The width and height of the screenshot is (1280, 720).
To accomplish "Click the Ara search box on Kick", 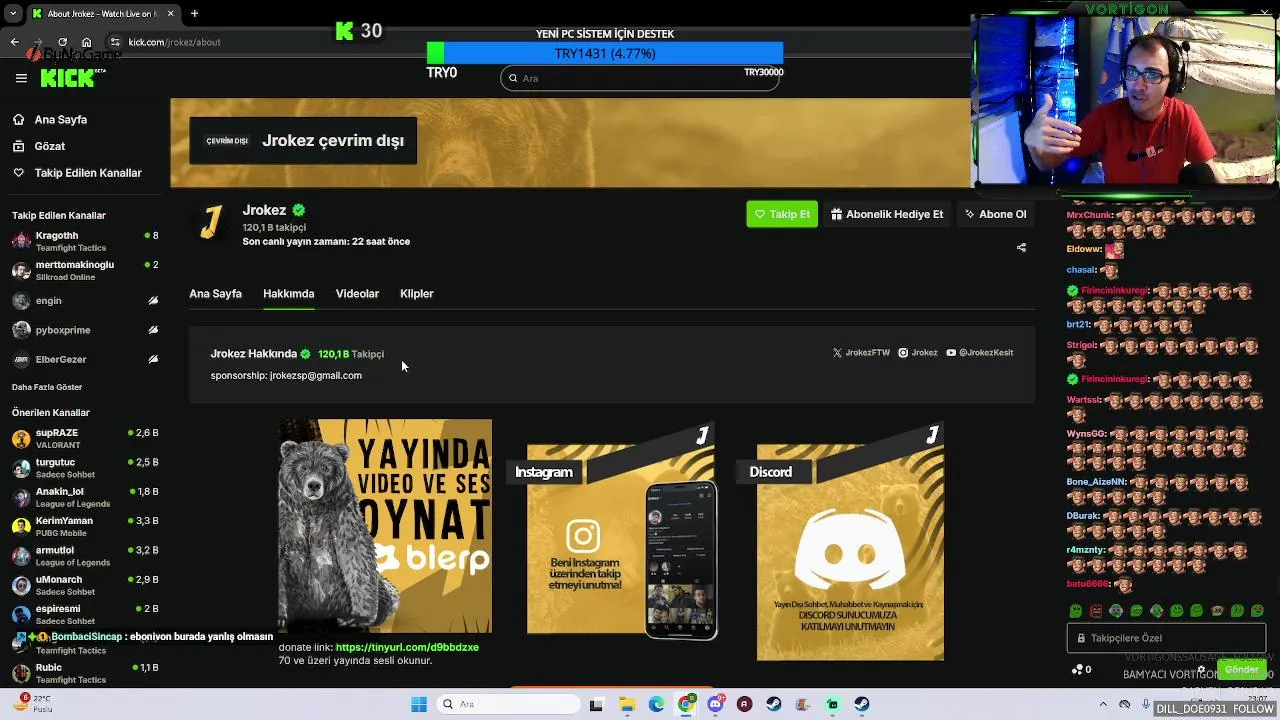I will [x=640, y=78].
